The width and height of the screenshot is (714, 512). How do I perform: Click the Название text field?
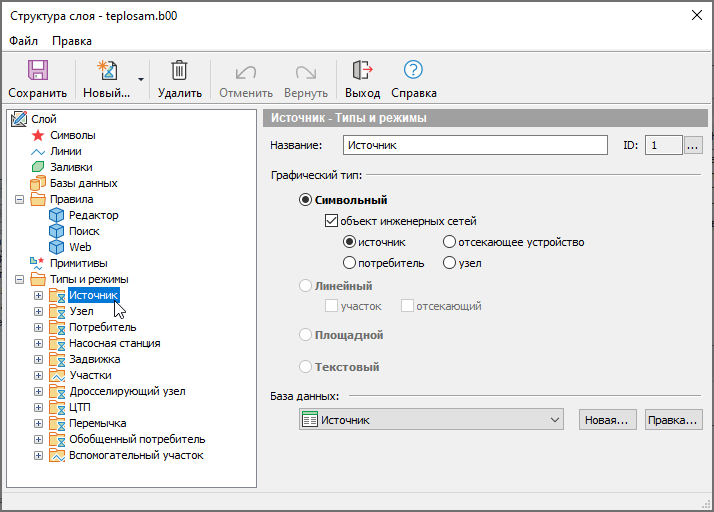tap(475, 145)
